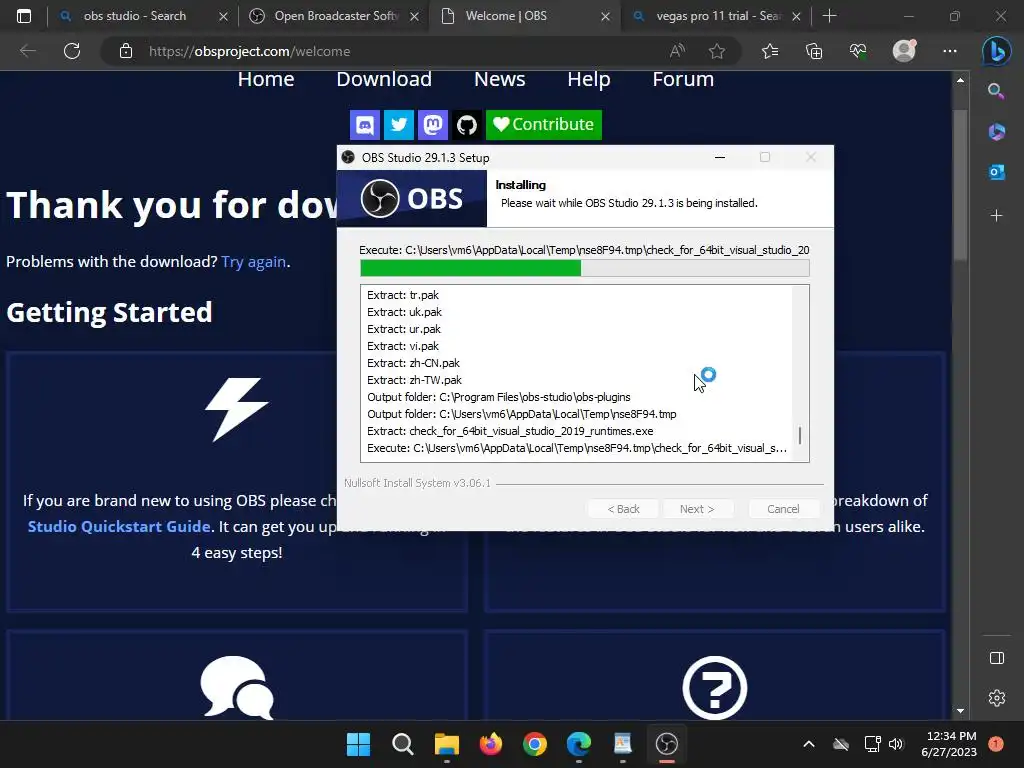1024x768 pixels.
Task: Go to Home in OBS site navigation
Action: click(266, 79)
